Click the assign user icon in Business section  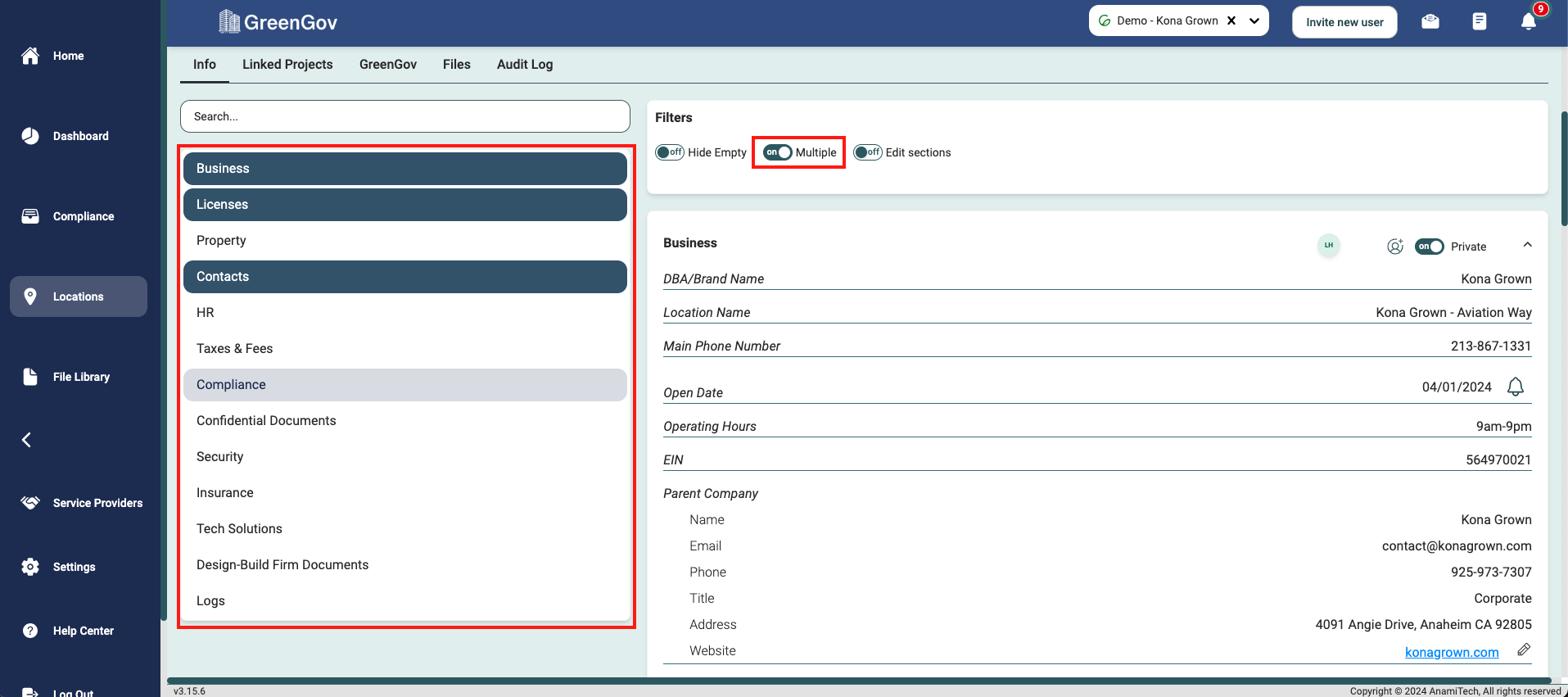(x=1395, y=247)
